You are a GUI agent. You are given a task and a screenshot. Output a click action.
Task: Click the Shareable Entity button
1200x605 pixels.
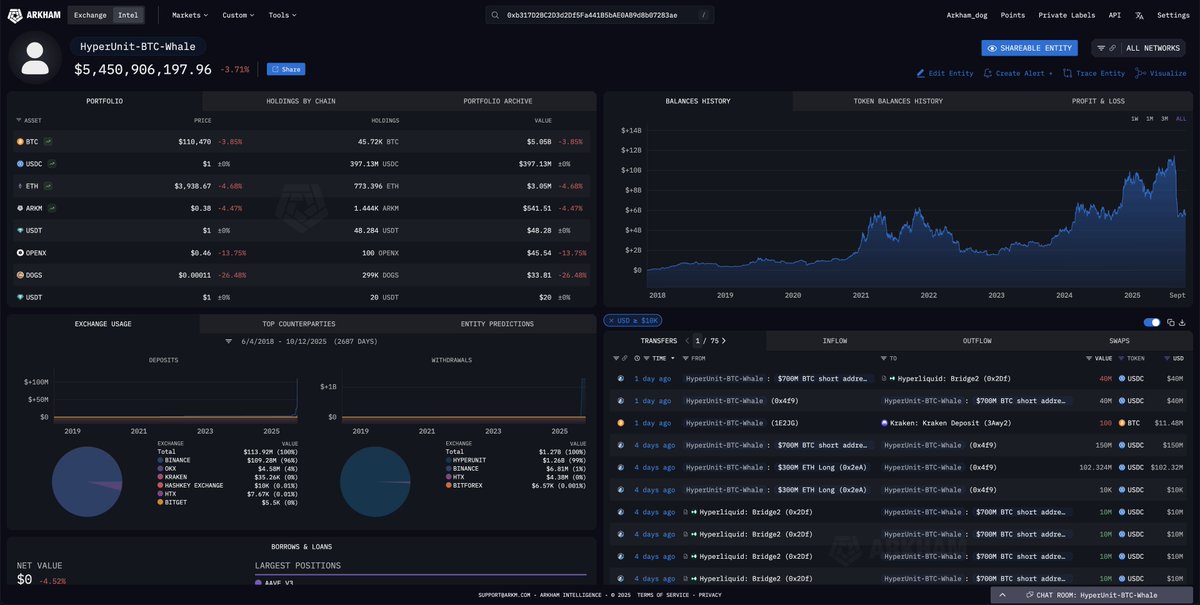click(1030, 48)
